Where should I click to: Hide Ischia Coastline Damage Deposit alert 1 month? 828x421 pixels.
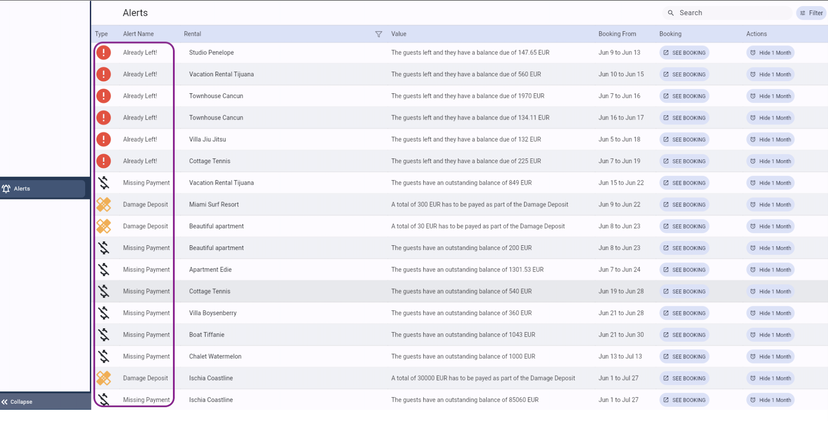(x=770, y=378)
